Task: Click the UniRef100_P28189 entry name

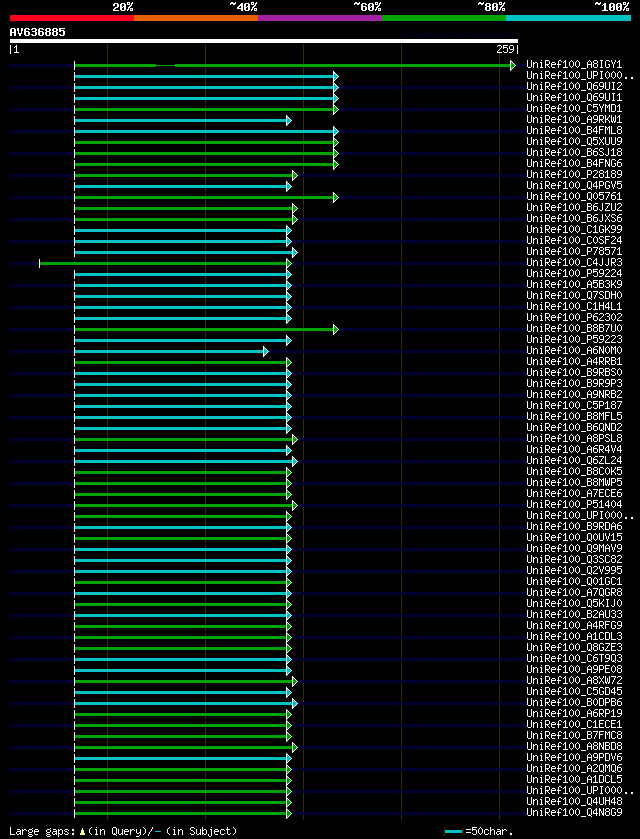Action: click(574, 174)
